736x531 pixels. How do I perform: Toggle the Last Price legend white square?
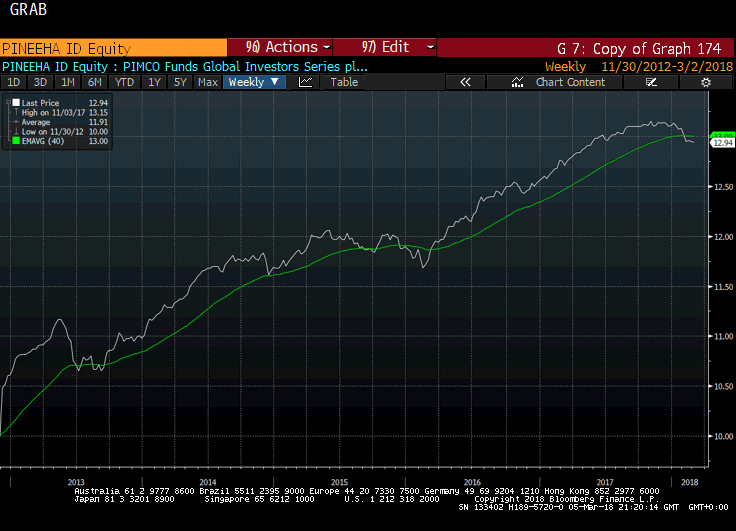pyautogui.click(x=16, y=102)
